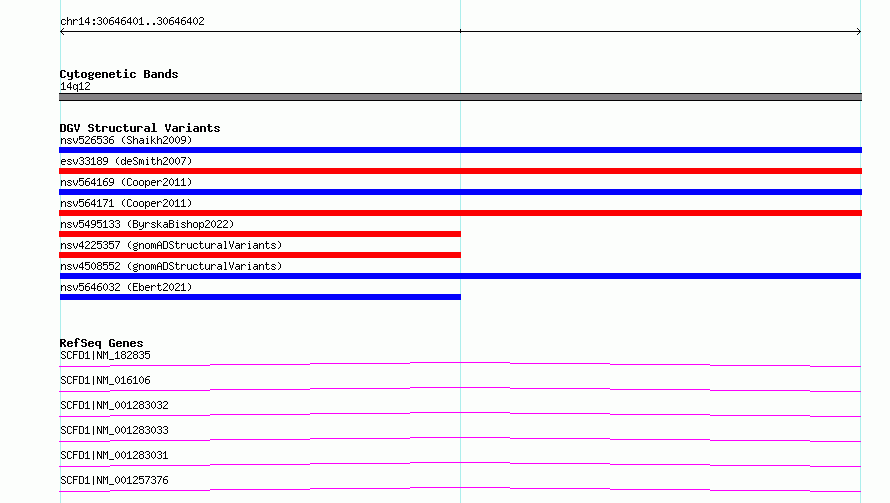Select the red bar for esv33189
Image resolution: width=890 pixels, height=503 pixels.
click(x=460, y=171)
